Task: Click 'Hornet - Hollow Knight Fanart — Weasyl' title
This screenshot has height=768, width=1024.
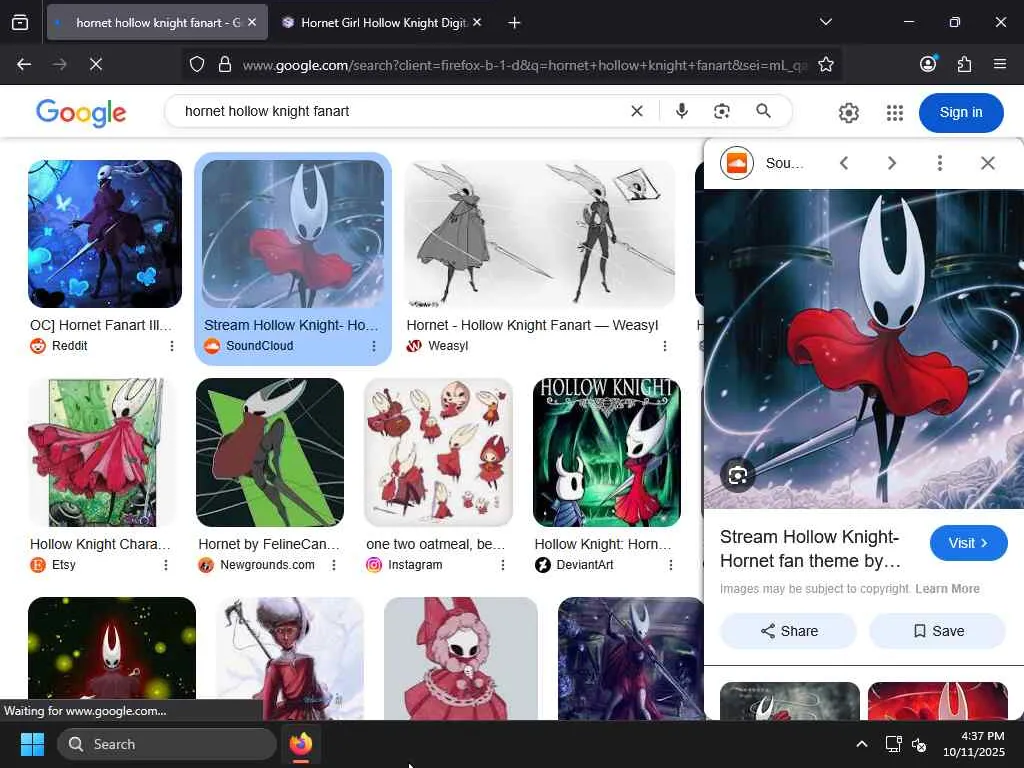Action: [x=532, y=325]
